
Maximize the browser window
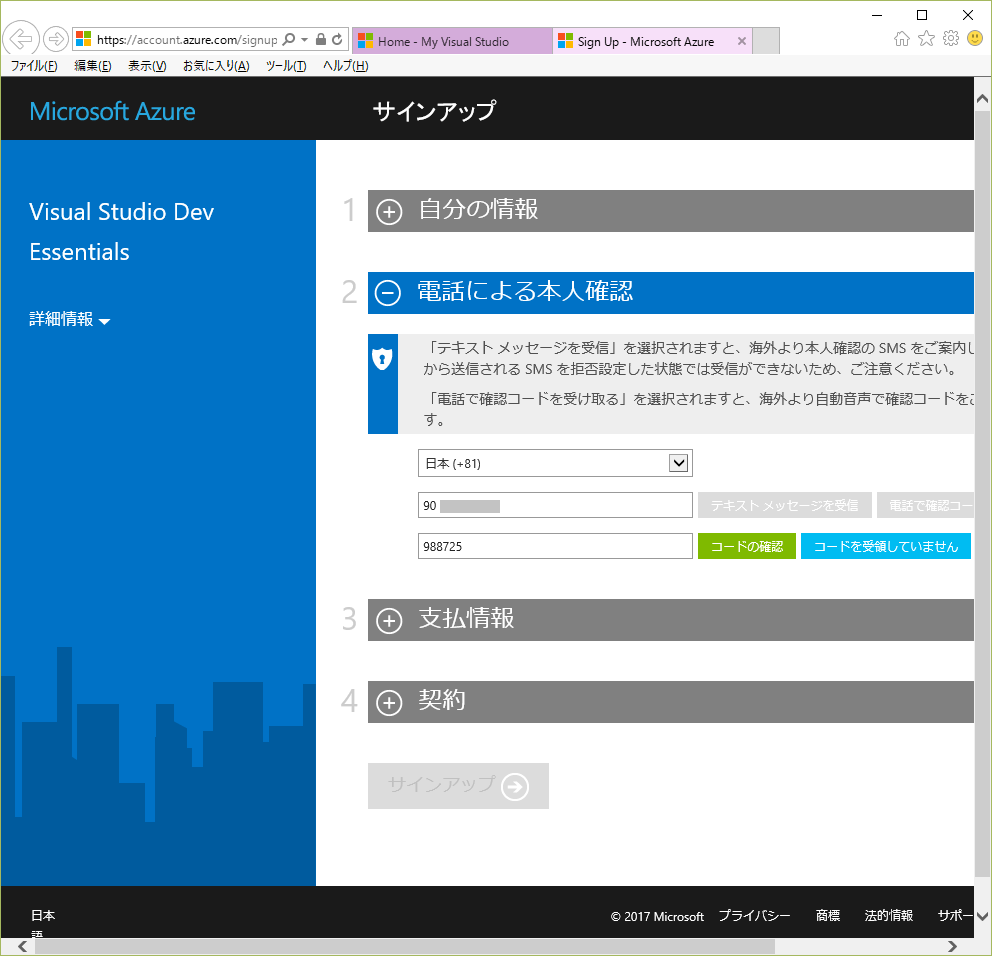[922, 15]
